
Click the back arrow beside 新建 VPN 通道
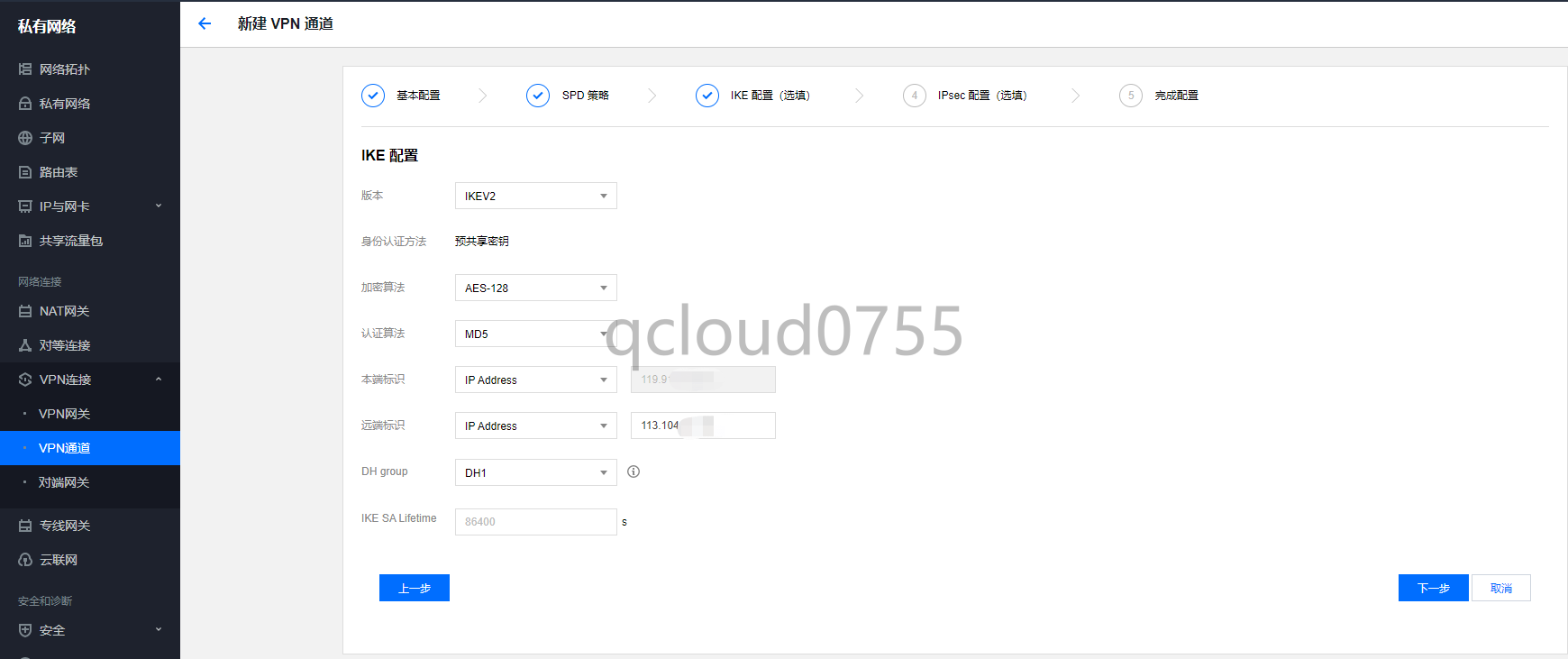pyautogui.click(x=205, y=23)
